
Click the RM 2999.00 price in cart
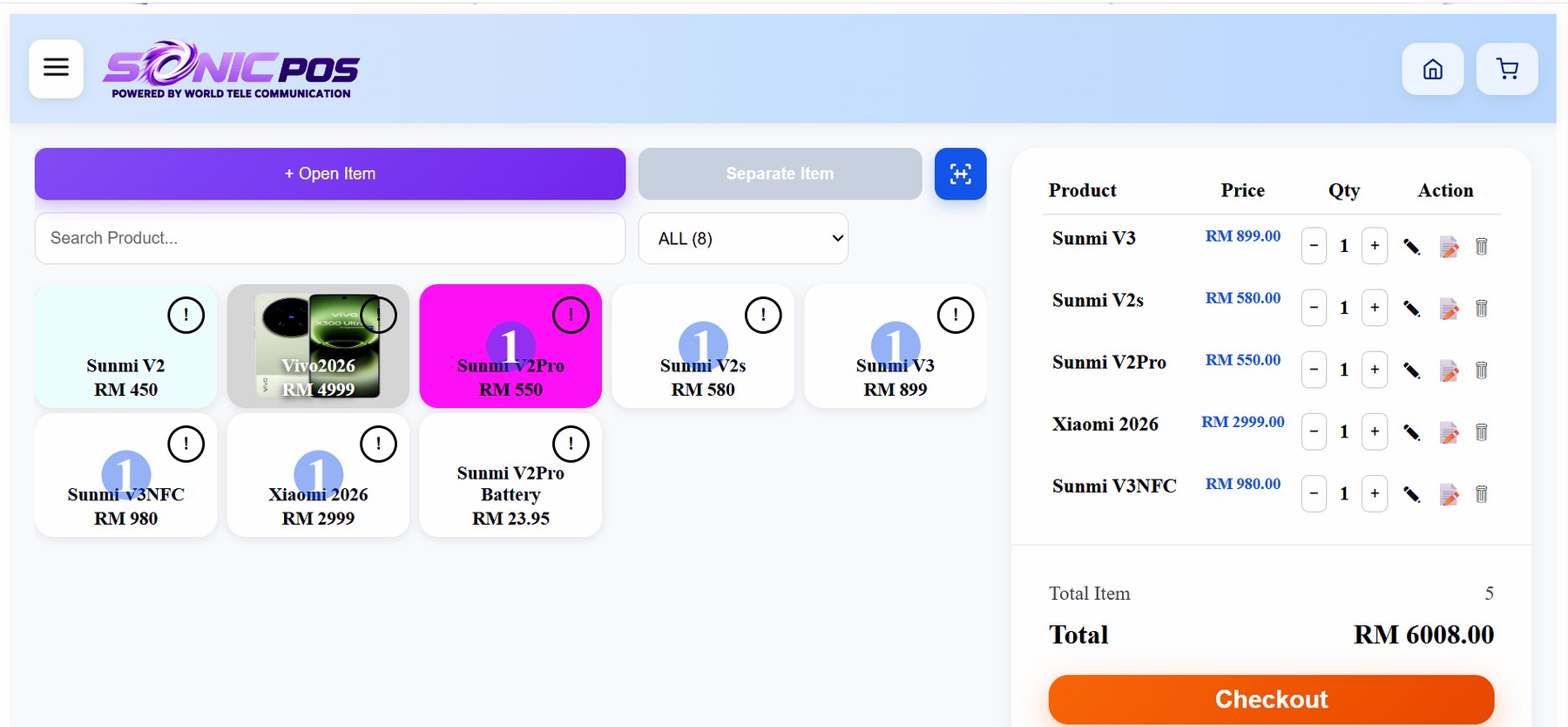coord(1243,422)
